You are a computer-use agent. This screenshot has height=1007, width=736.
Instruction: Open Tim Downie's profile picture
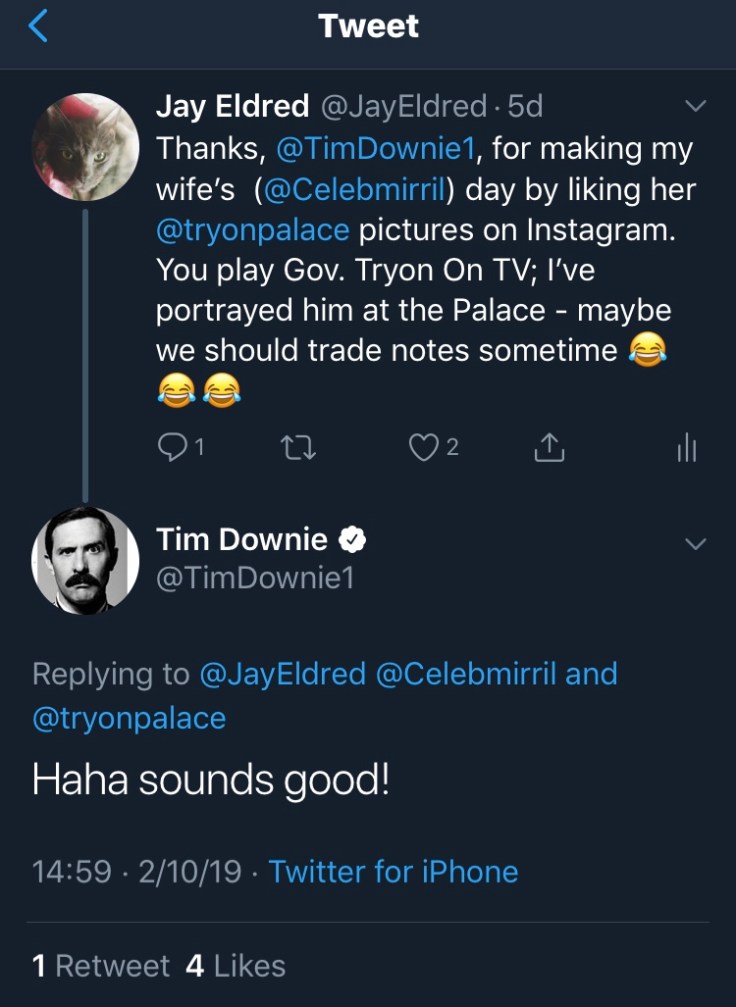85,560
